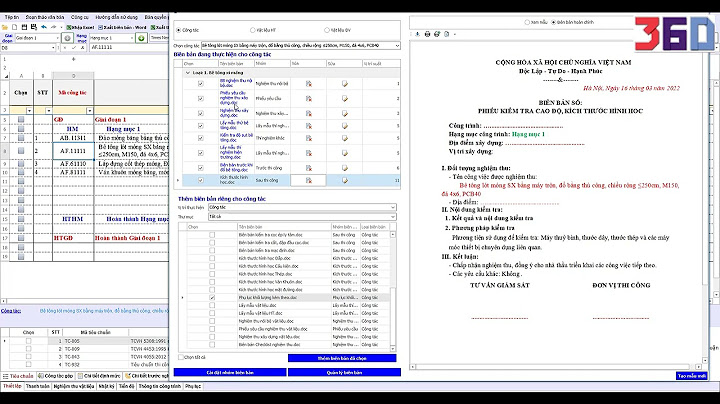Click the formula bar cancel X icon
This screenshot has width=720, height=404.
[65, 47]
